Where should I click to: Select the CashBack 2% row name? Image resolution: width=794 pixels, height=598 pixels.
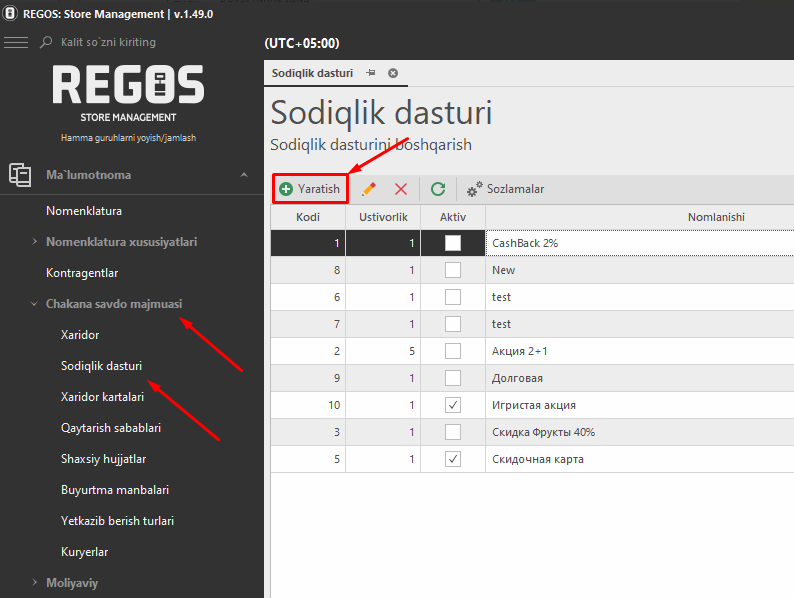pos(525,243)
